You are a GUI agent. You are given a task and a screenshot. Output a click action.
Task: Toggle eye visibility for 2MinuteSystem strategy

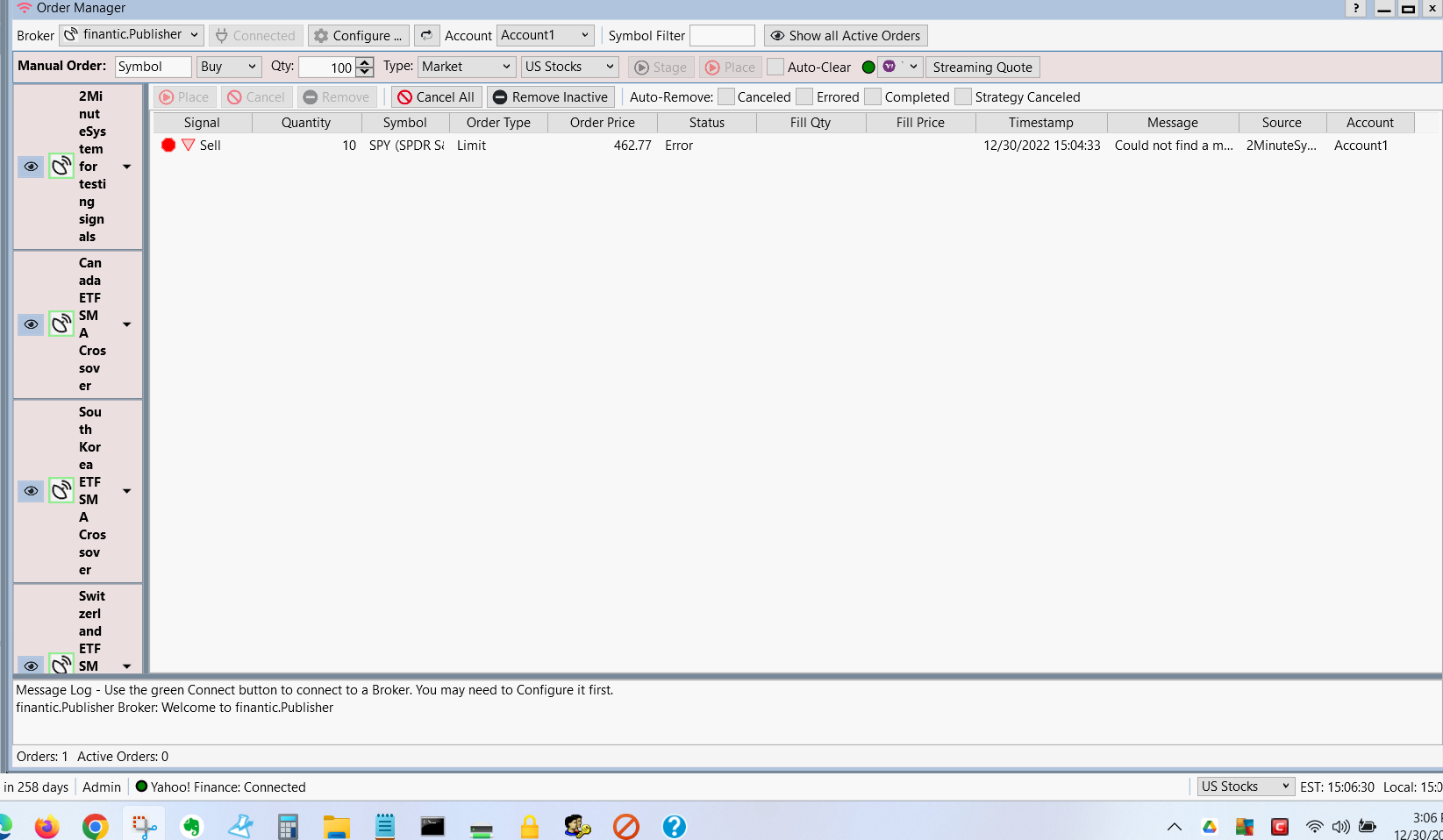point(31,166)
